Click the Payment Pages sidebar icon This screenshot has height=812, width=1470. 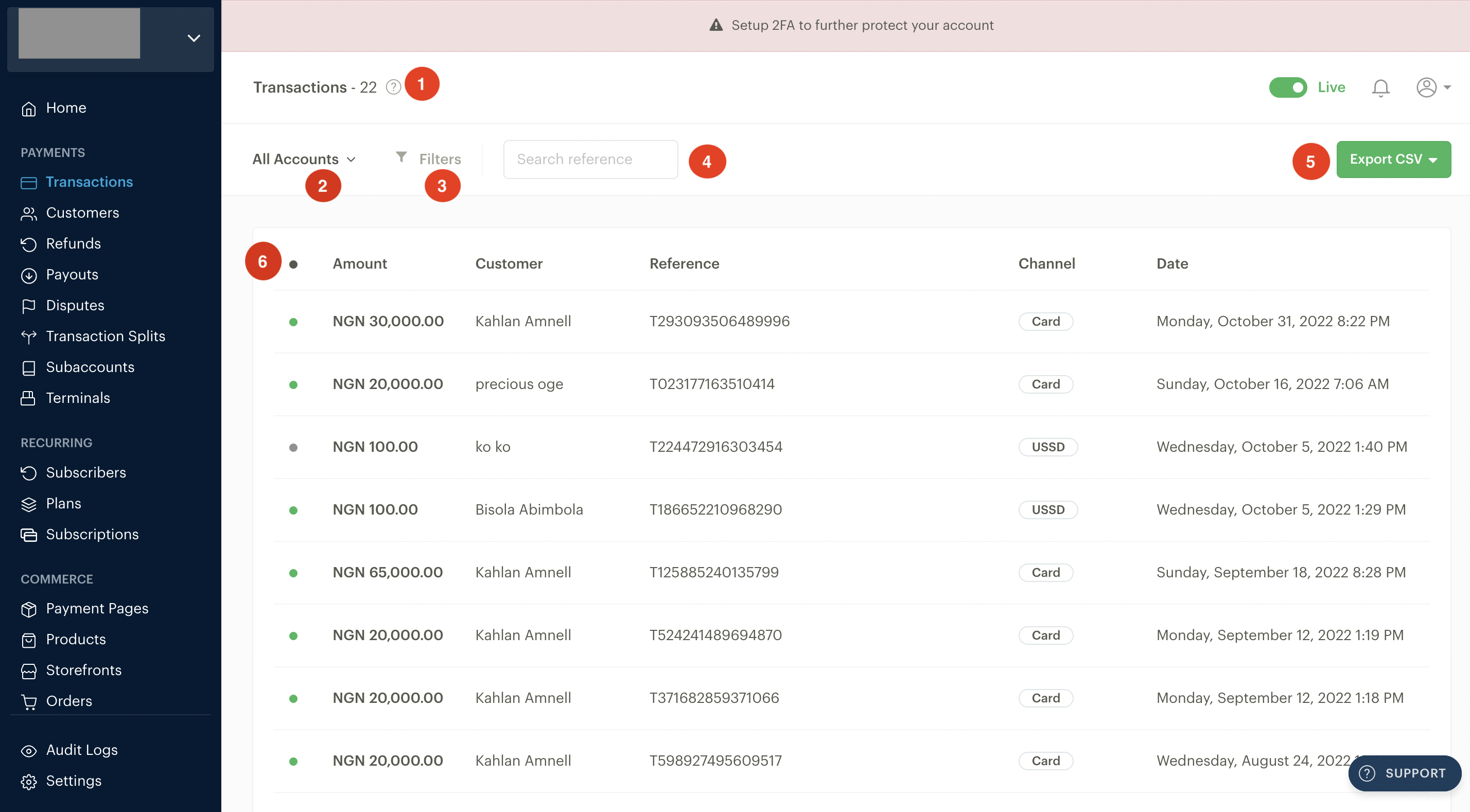[28, 608]
